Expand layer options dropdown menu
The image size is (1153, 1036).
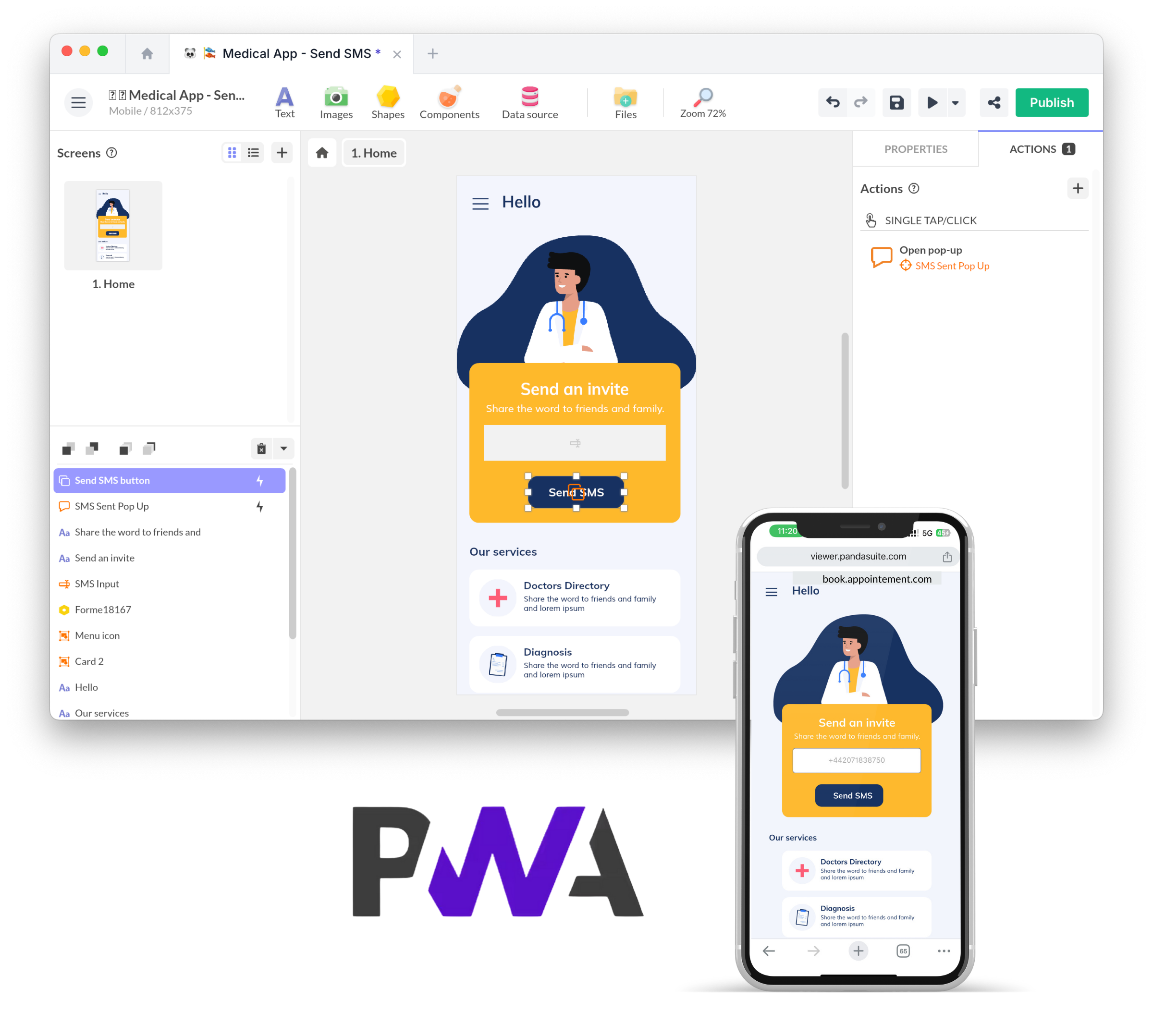click(284, 449)
